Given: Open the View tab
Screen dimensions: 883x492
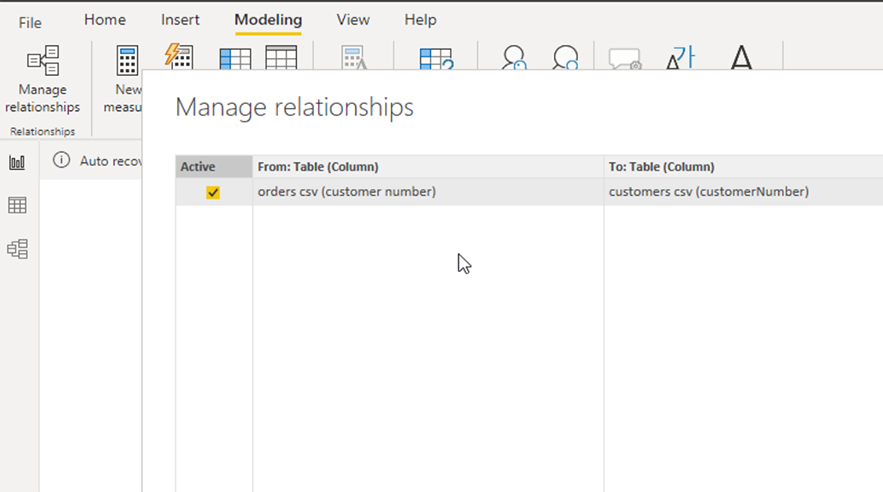Looking at the screenshot, I should click(353, 20).
